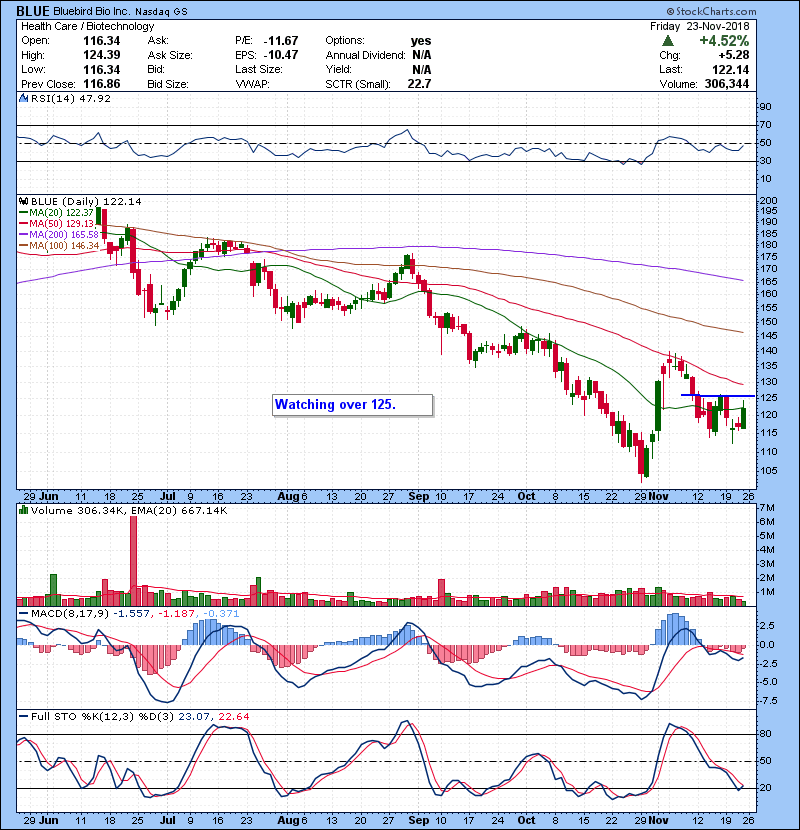Click the RSI indicator icon beside RSI(14)
This screenshot has width=800, height=830.
tap(23, 98)
